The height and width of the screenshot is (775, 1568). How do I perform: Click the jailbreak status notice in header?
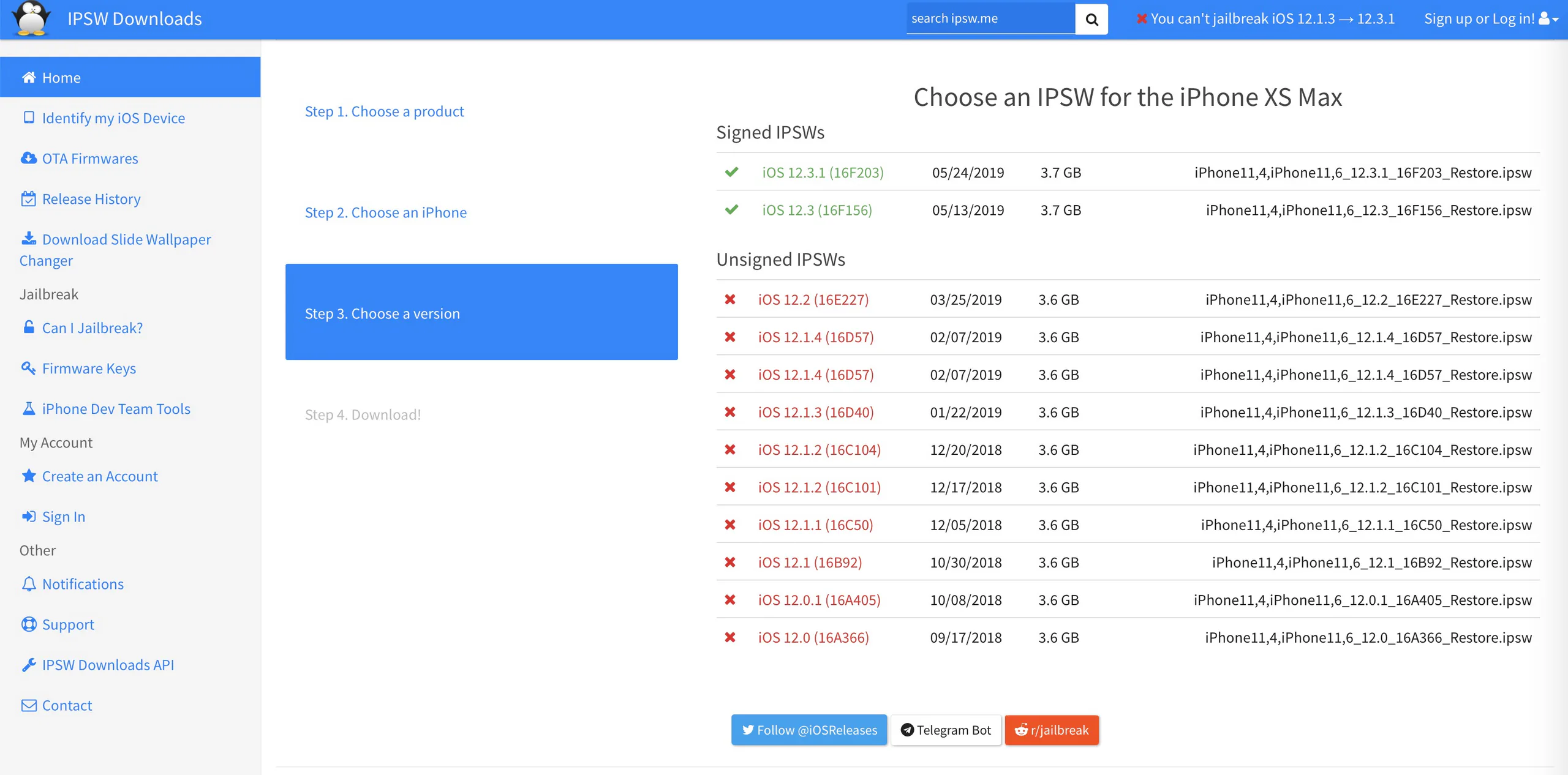click(x=1265, y=19)
